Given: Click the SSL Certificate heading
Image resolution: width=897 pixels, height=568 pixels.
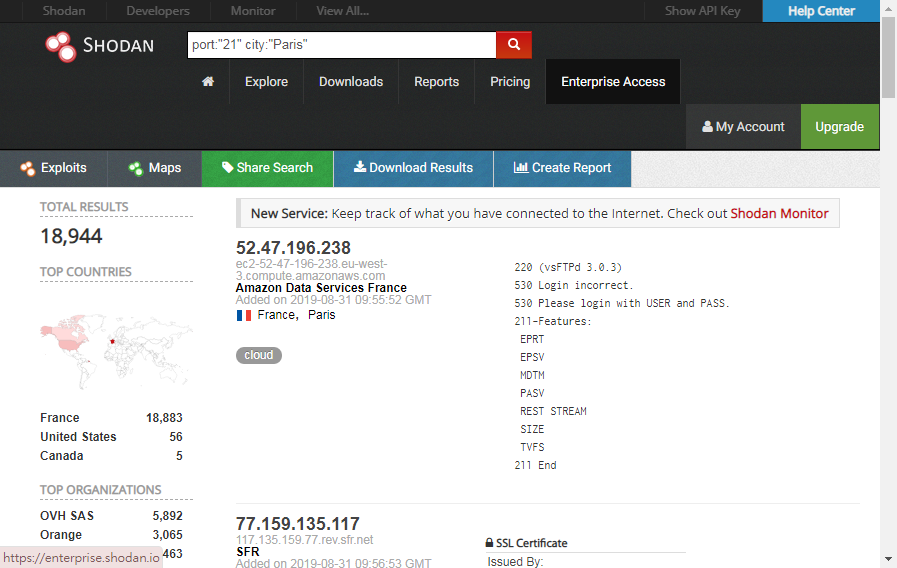Looking at the screenshot, I should pyautogui.click(x=531, y=543).
